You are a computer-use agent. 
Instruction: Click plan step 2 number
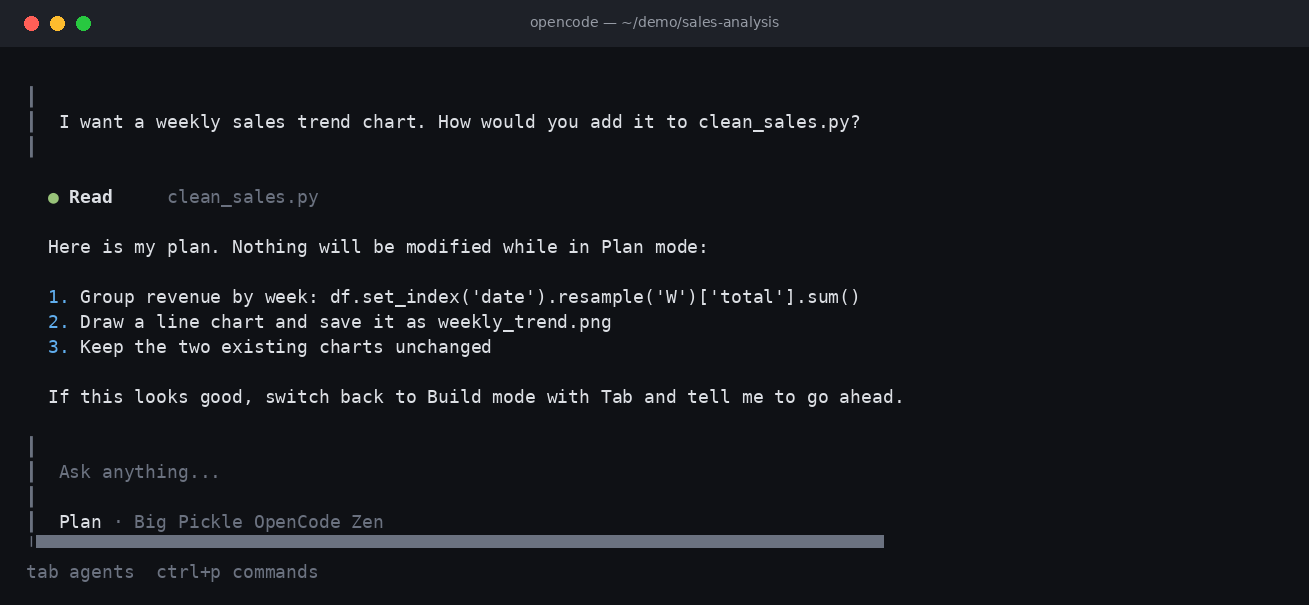58,322
